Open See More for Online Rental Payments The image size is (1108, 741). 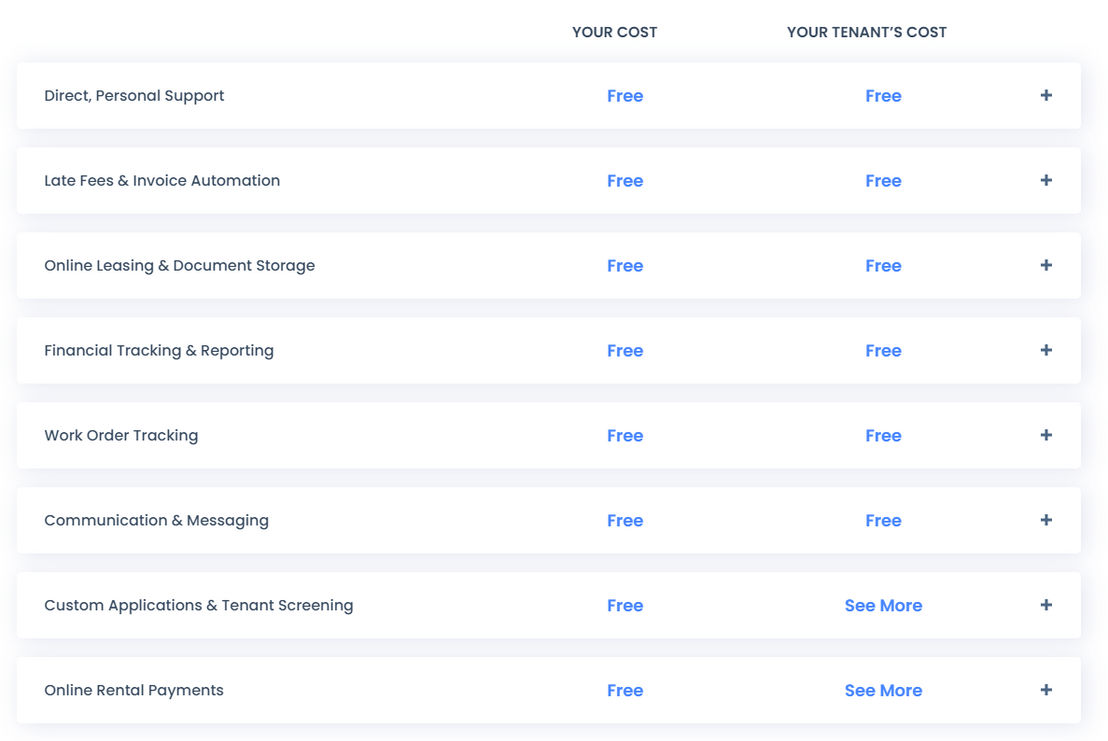coord(883,690)
